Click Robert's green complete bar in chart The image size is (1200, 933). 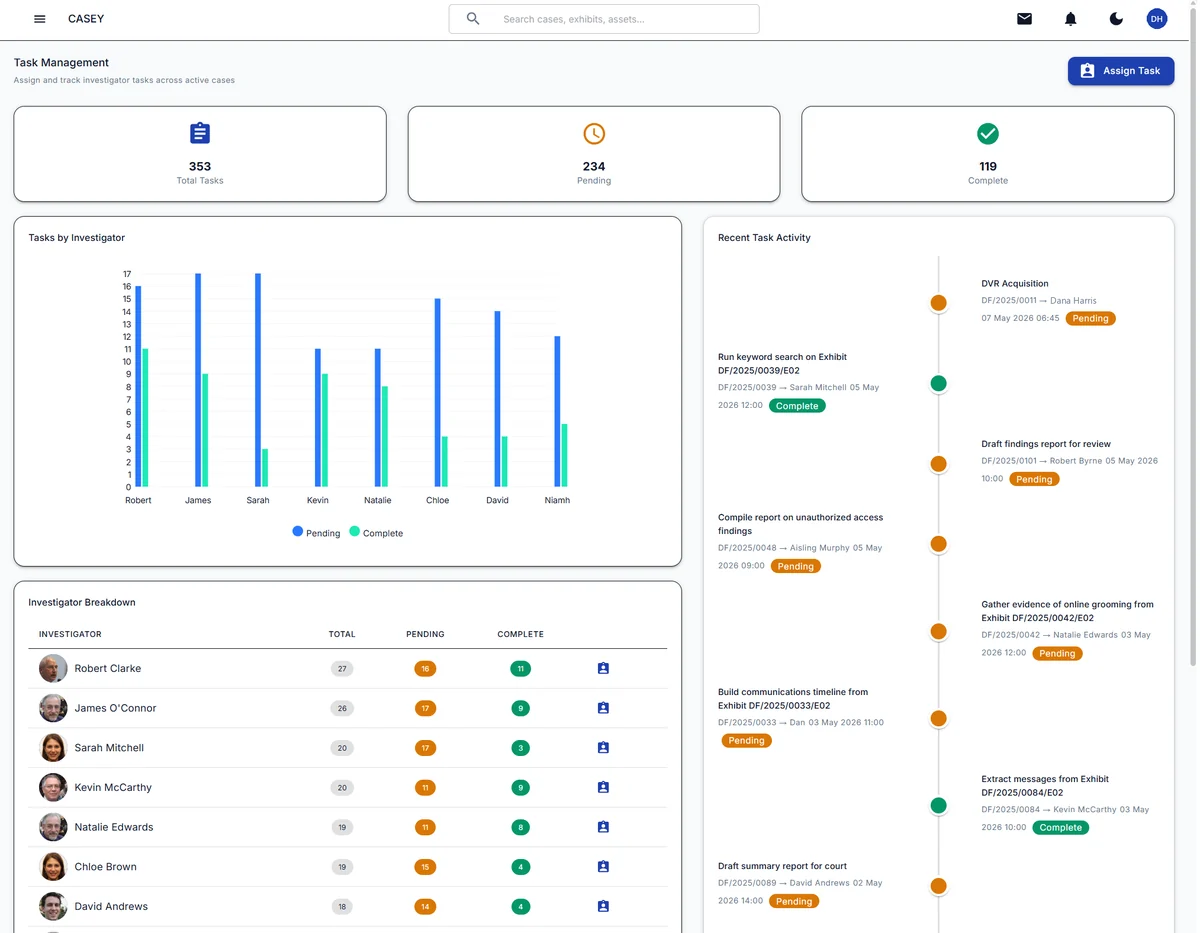coord(145,418)
